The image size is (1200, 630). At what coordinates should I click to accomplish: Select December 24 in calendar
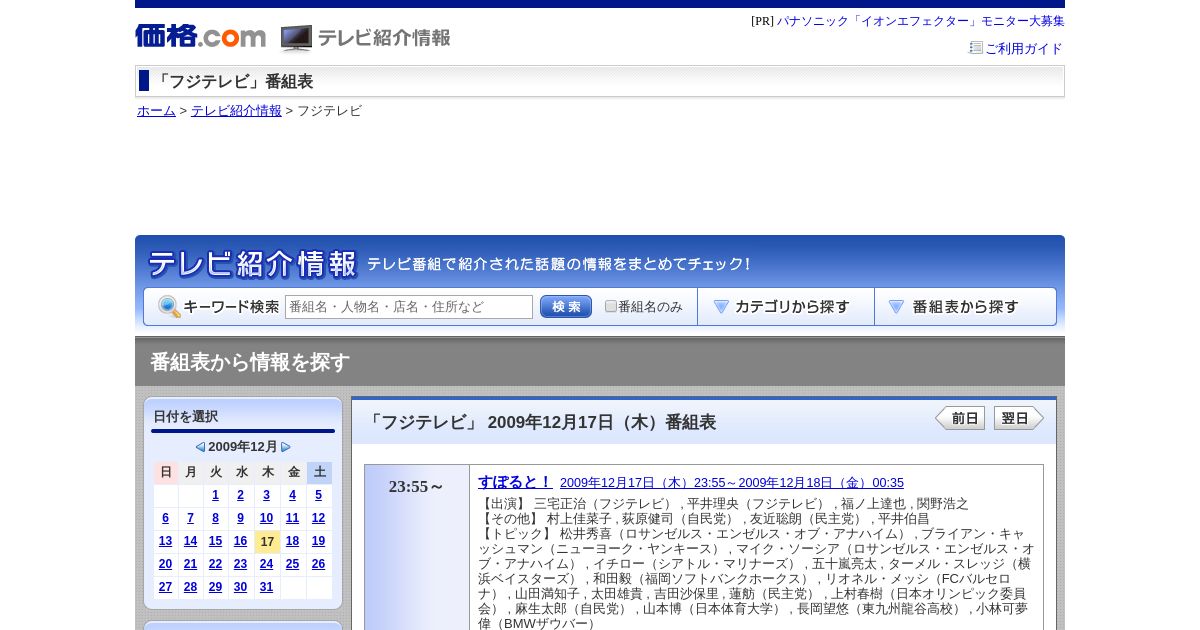[266, 564]
